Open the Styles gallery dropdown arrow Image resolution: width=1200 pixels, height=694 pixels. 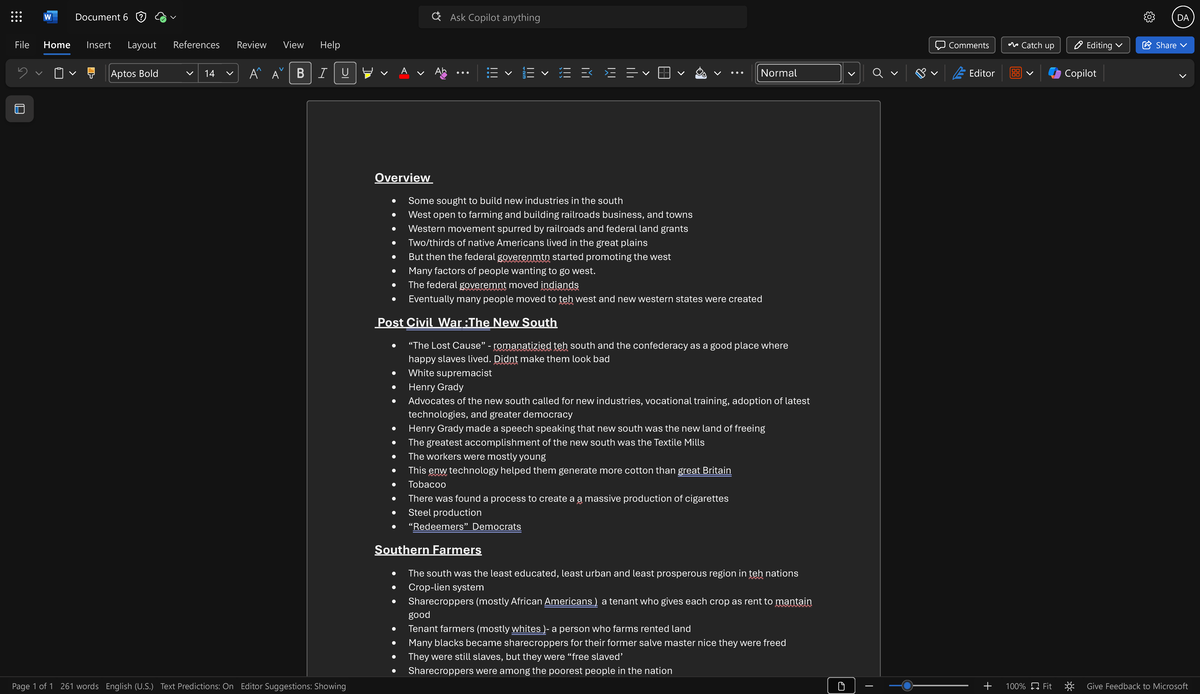point(851,73)
